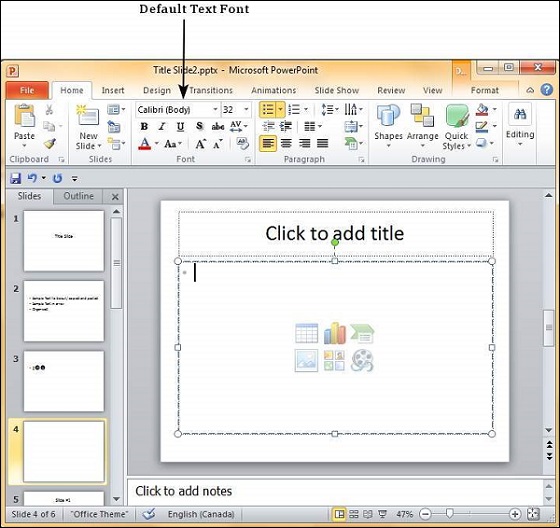The image size is (560, 528).
Task: Align text left
Action: [268, 144]
